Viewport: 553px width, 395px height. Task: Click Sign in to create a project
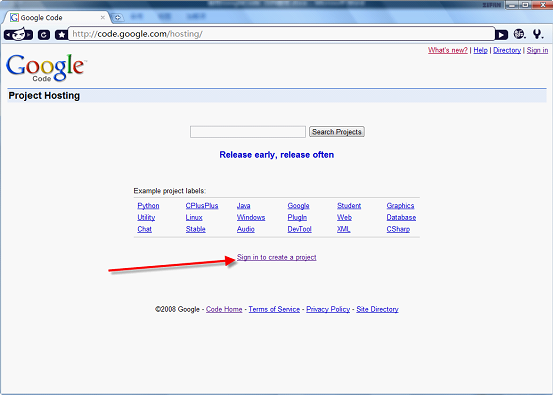[x=276, y=257]
